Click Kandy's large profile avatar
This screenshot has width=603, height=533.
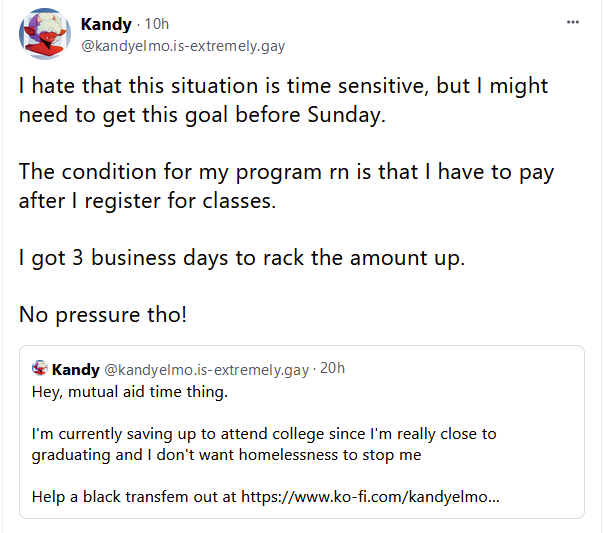[45, 34]
